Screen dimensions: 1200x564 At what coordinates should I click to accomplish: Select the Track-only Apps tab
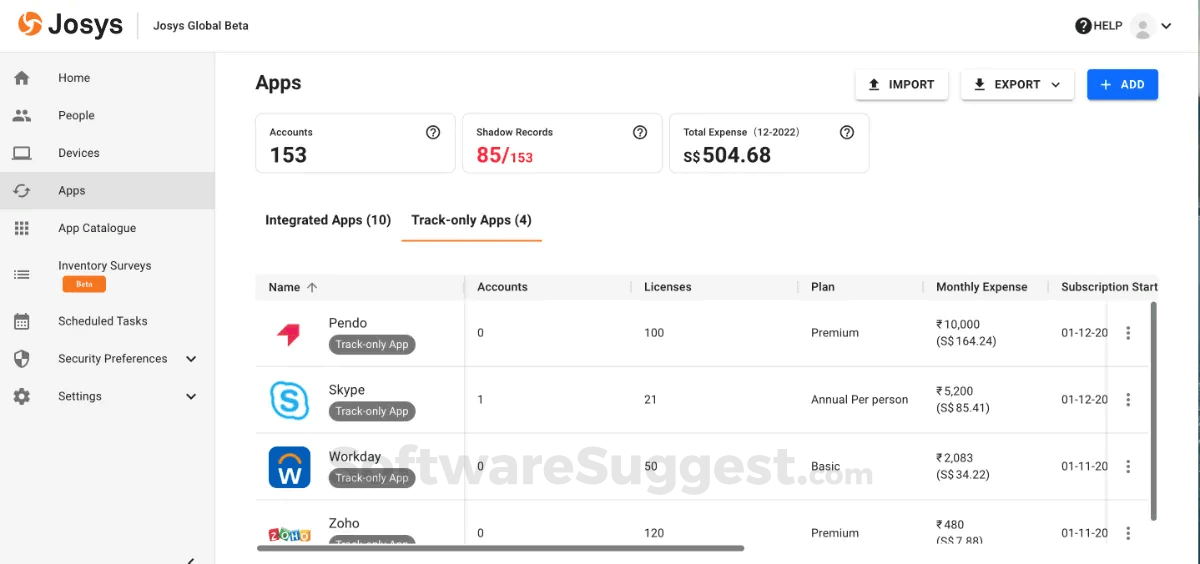(x=471, y=220)
